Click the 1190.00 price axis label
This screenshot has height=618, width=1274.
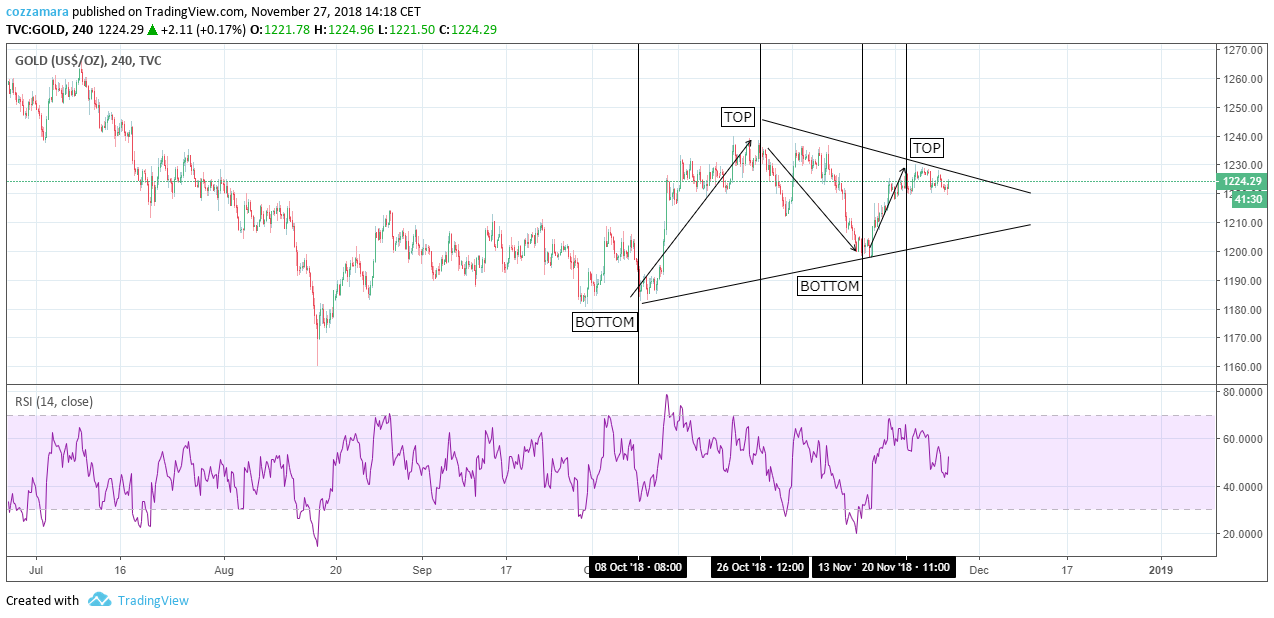click(1244, 281)
